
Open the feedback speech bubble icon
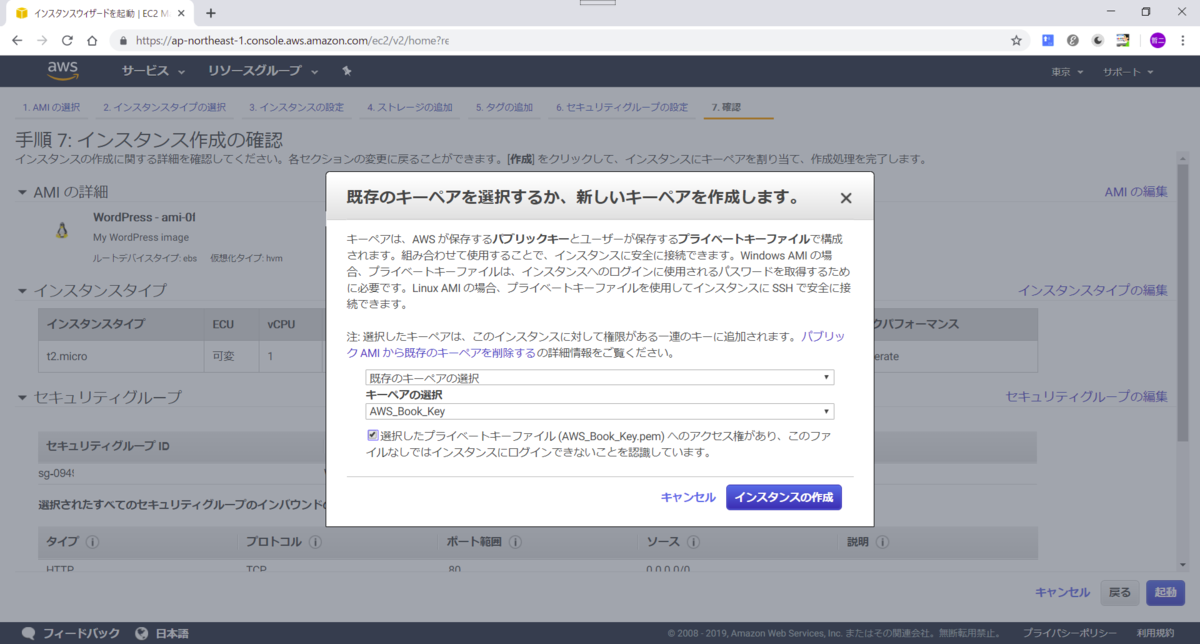(27, 632)
